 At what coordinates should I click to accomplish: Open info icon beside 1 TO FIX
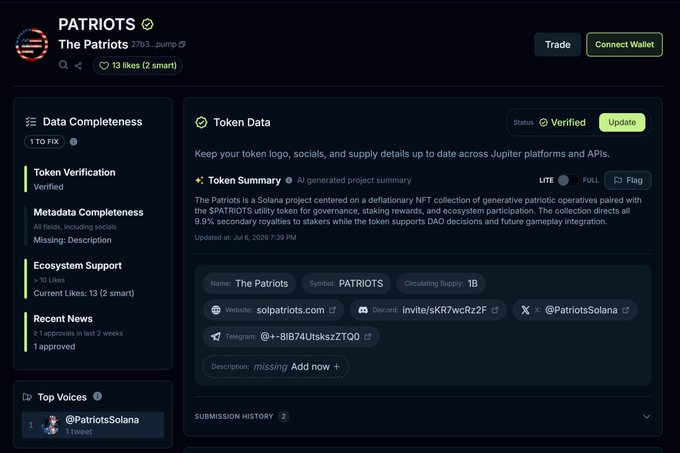(x=74, y=142)
